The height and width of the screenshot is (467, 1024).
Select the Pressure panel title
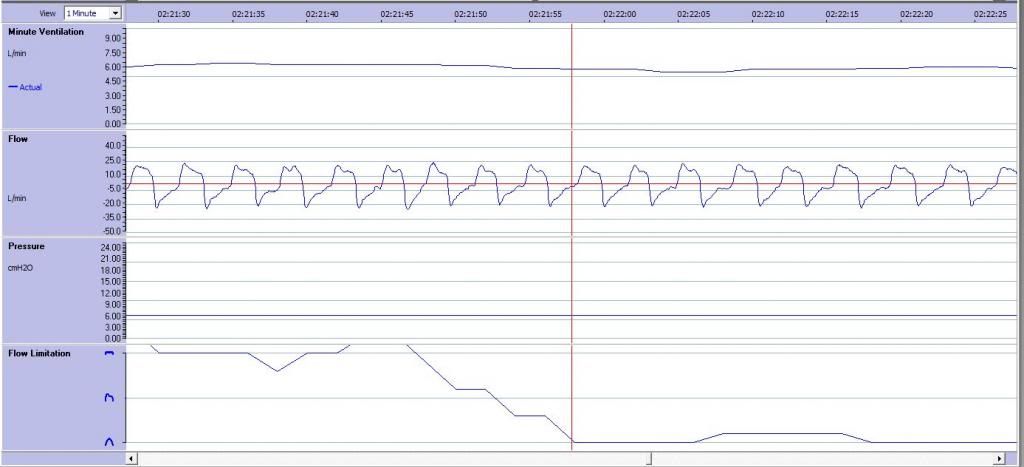coord(26,246)
